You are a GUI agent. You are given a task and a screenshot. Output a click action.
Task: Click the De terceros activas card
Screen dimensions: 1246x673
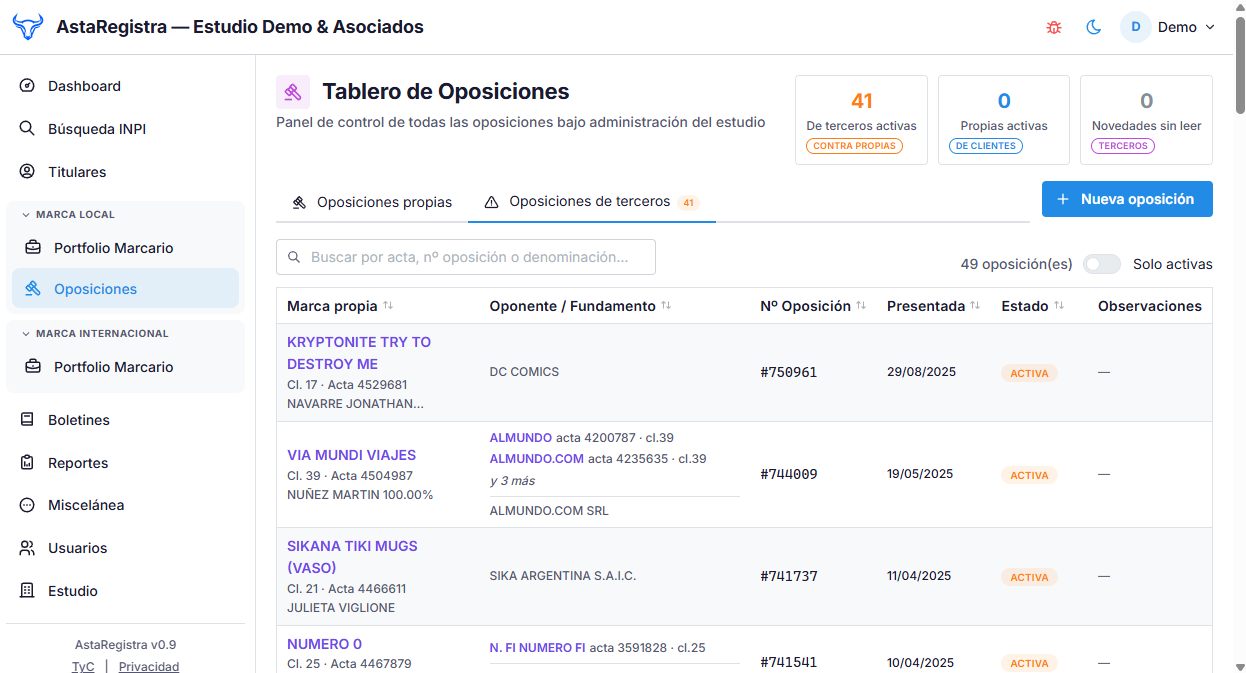click(x=861, y=120)
